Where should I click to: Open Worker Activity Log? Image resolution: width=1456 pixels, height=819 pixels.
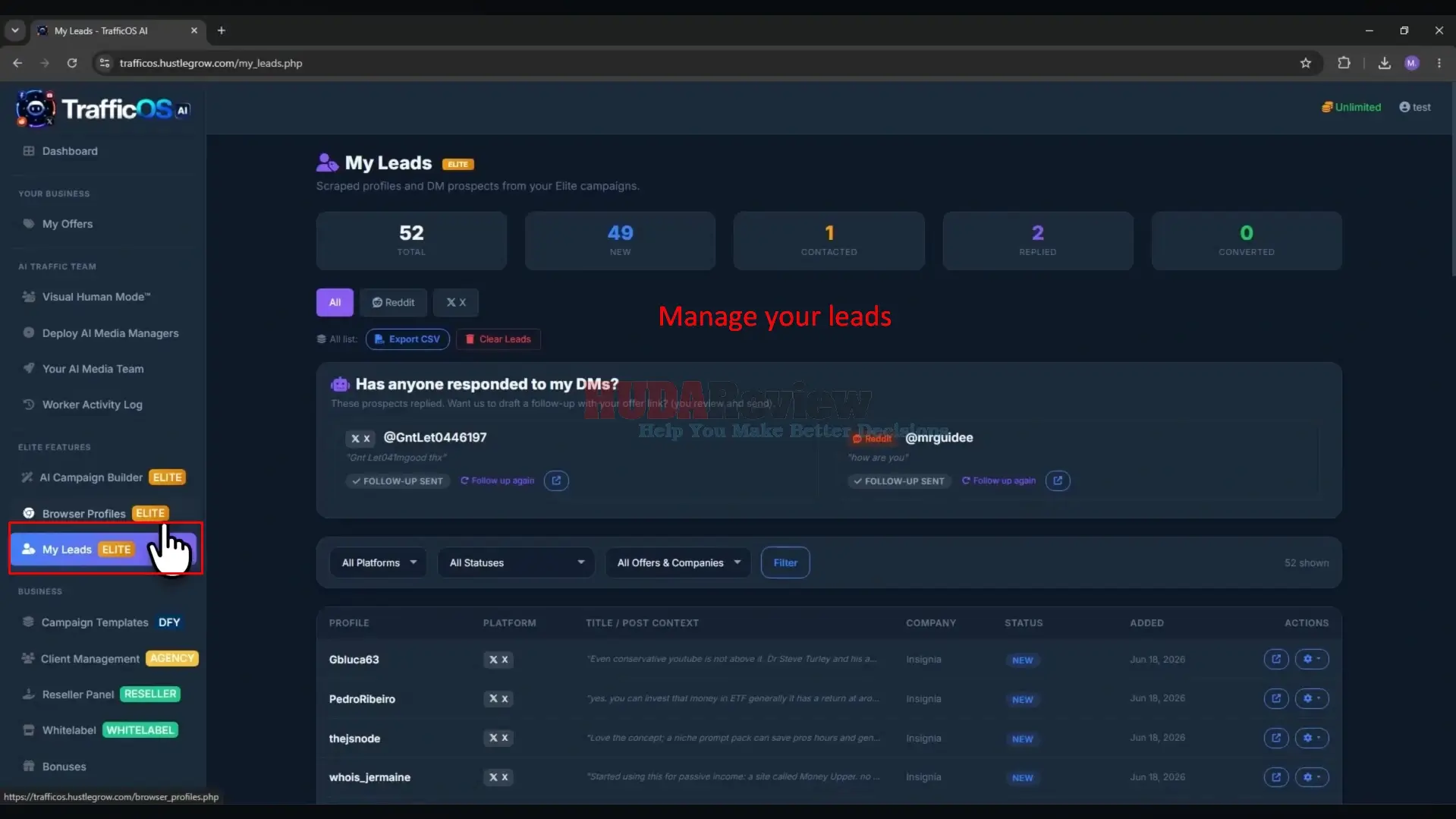point(92,405)
